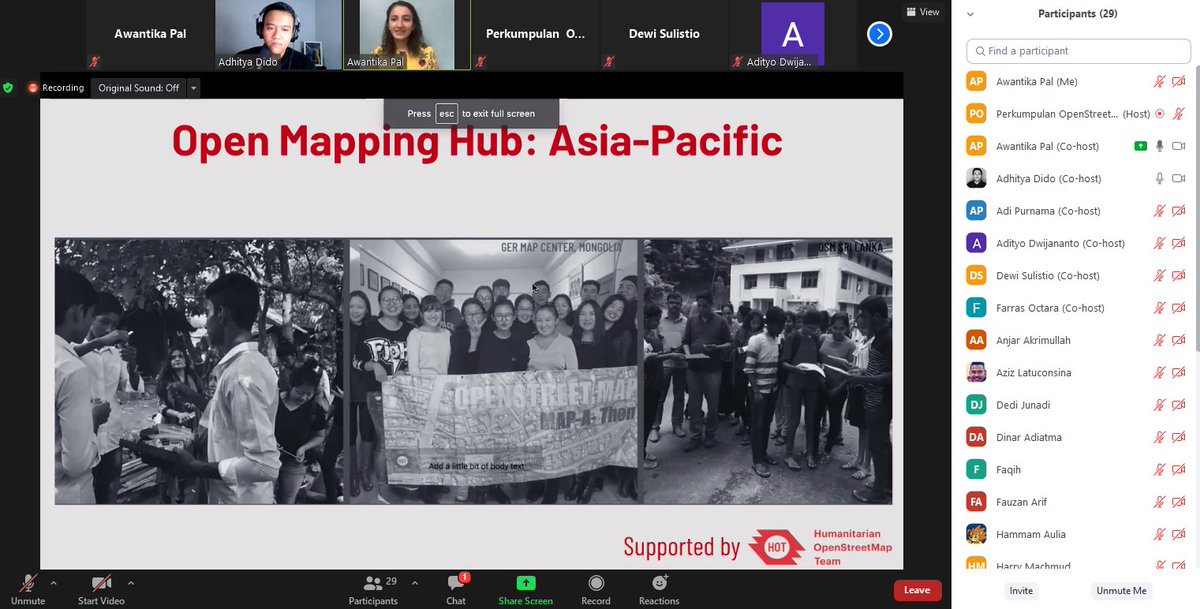Open video options caret beside Start Video

tap(130, 583)
